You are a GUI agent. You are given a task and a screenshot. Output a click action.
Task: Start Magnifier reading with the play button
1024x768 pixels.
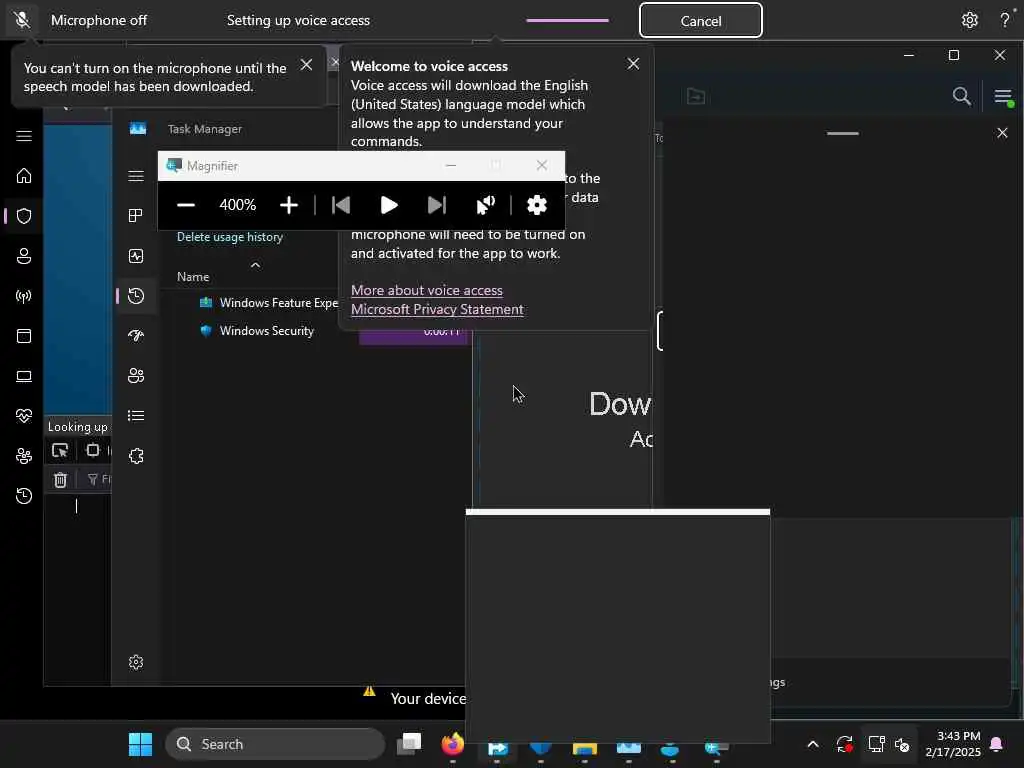[x=389, y=205]
